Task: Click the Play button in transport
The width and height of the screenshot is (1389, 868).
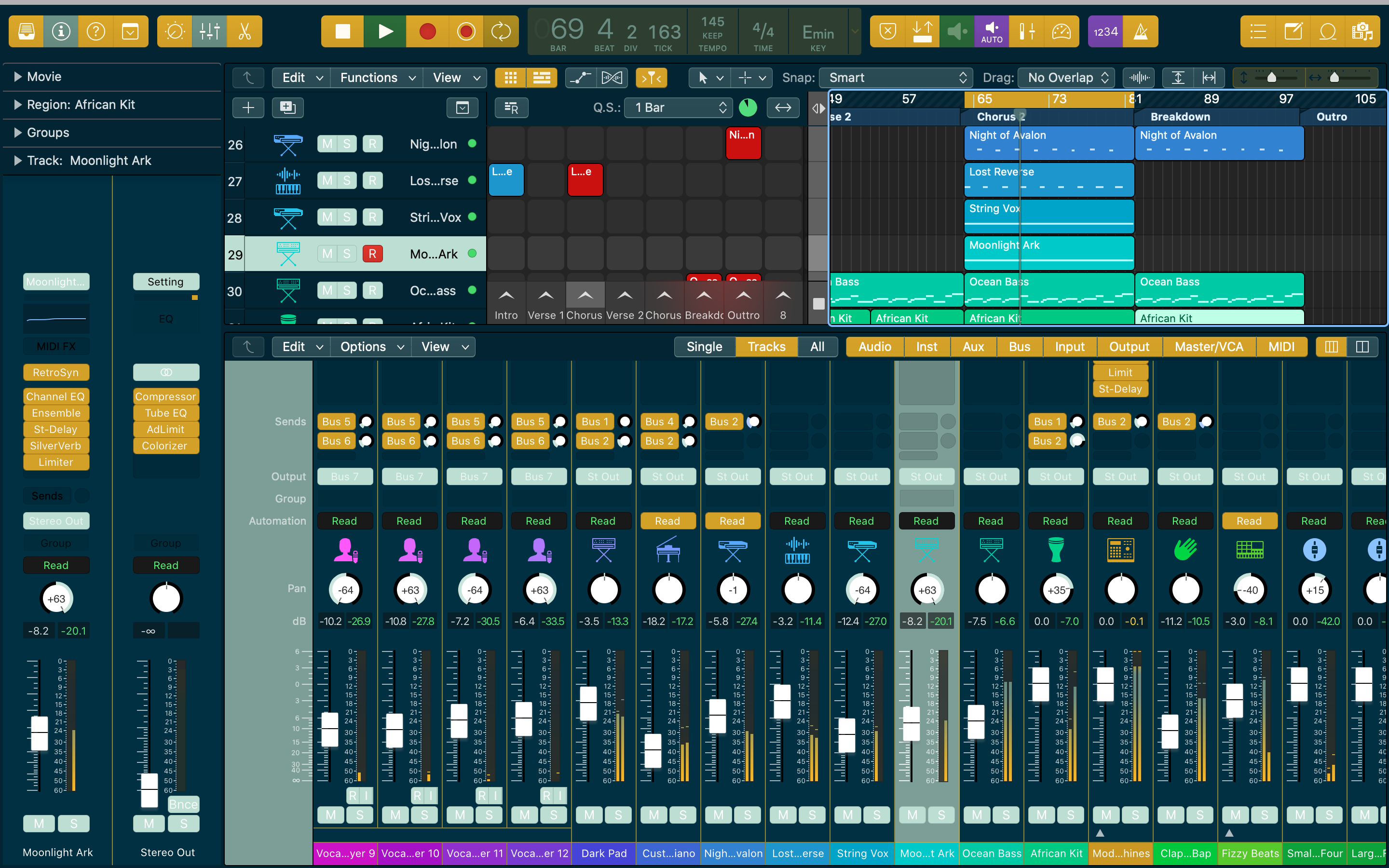Action: [x=385, y=31]
